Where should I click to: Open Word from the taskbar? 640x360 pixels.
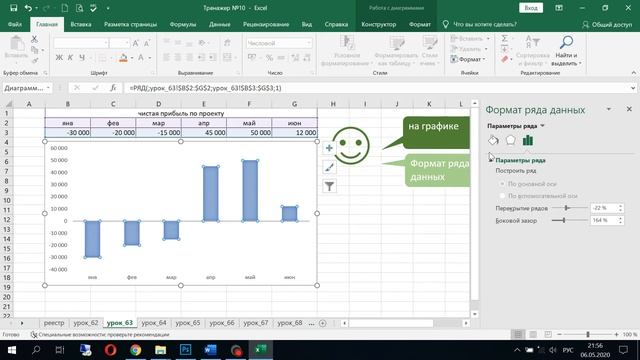click(x=210, y=350)
